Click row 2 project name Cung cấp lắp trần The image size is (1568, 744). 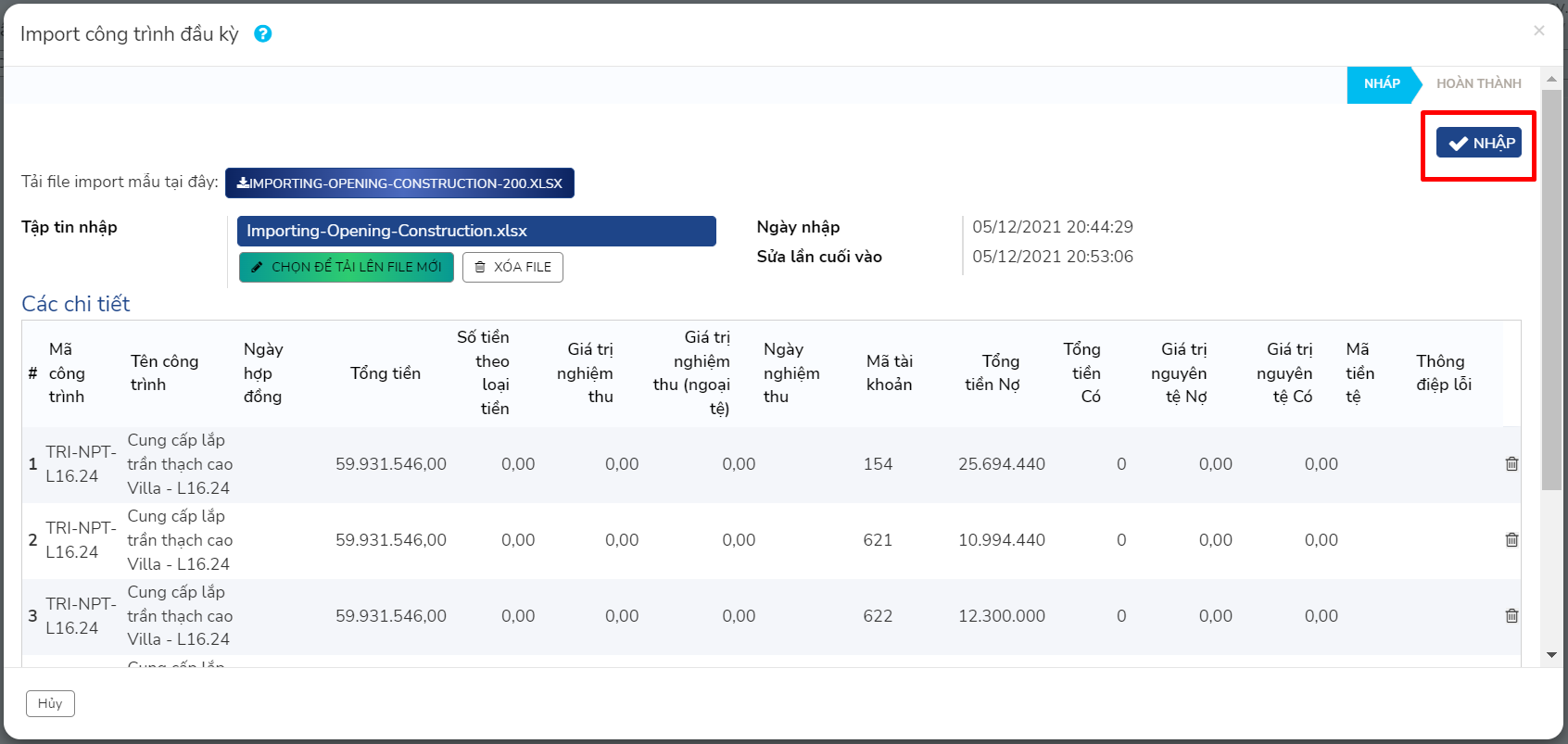[x=180, y=540]
